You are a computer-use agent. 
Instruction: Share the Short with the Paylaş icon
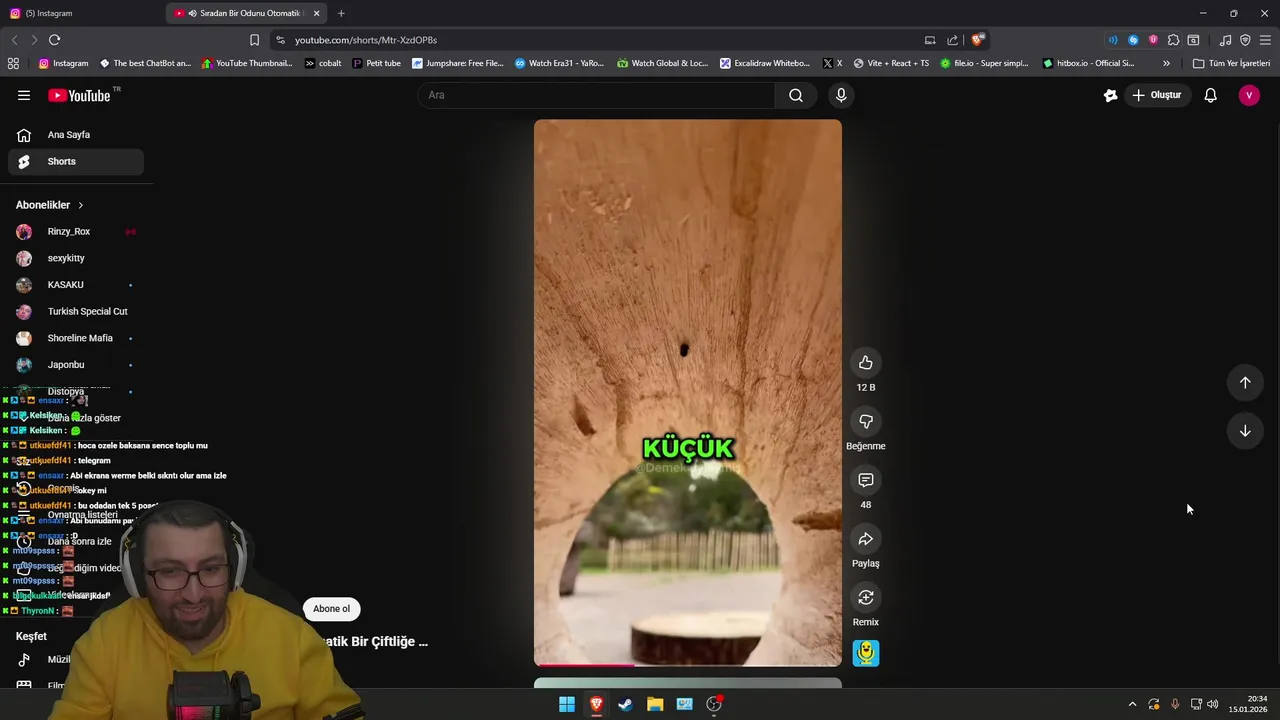pyautogui.click(x=866, y=539)
